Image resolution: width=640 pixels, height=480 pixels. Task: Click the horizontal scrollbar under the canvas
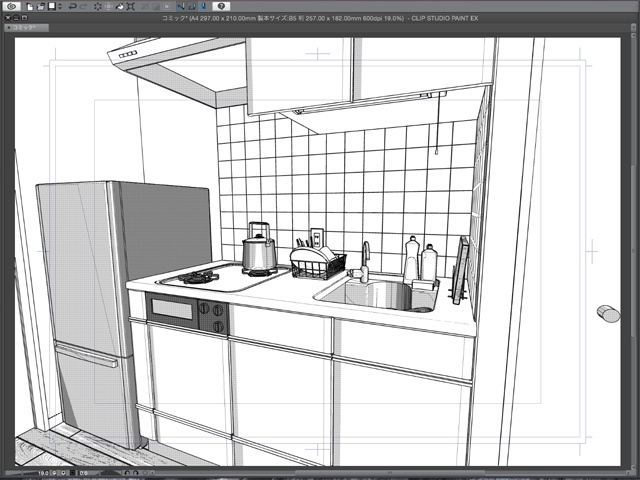(x=388, y=473)
